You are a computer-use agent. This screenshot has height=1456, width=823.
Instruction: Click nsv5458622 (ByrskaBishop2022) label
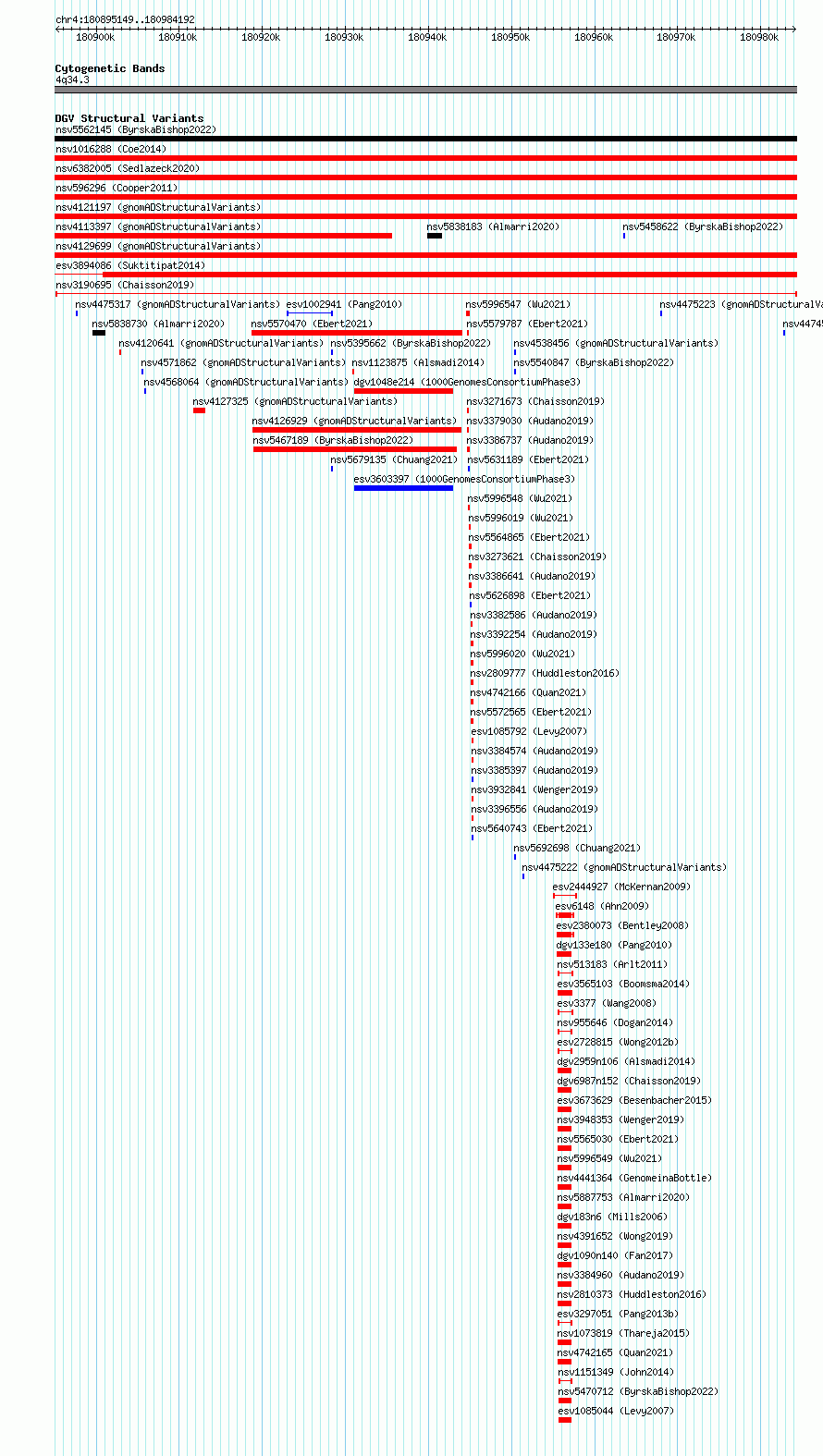pyautogui.click(x=703, y=227)
